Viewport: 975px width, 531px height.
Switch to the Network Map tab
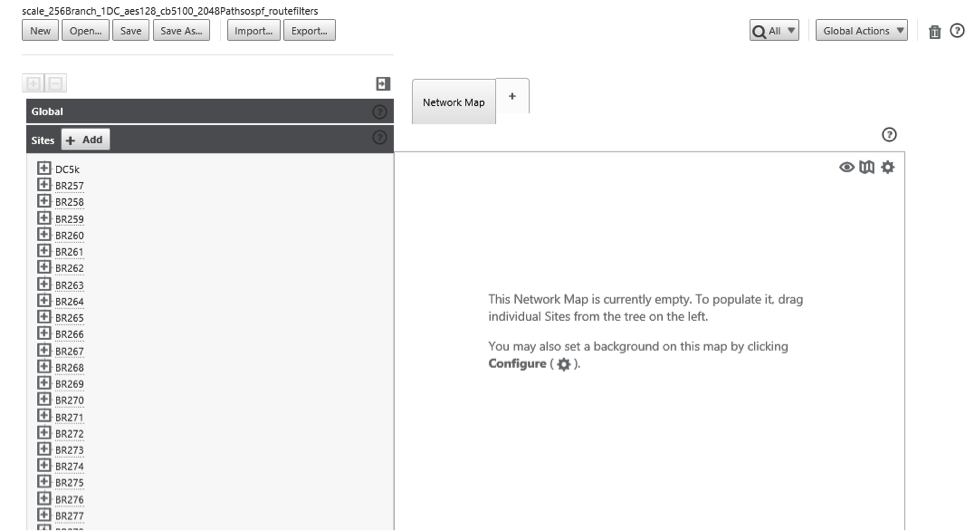(454, 102)
